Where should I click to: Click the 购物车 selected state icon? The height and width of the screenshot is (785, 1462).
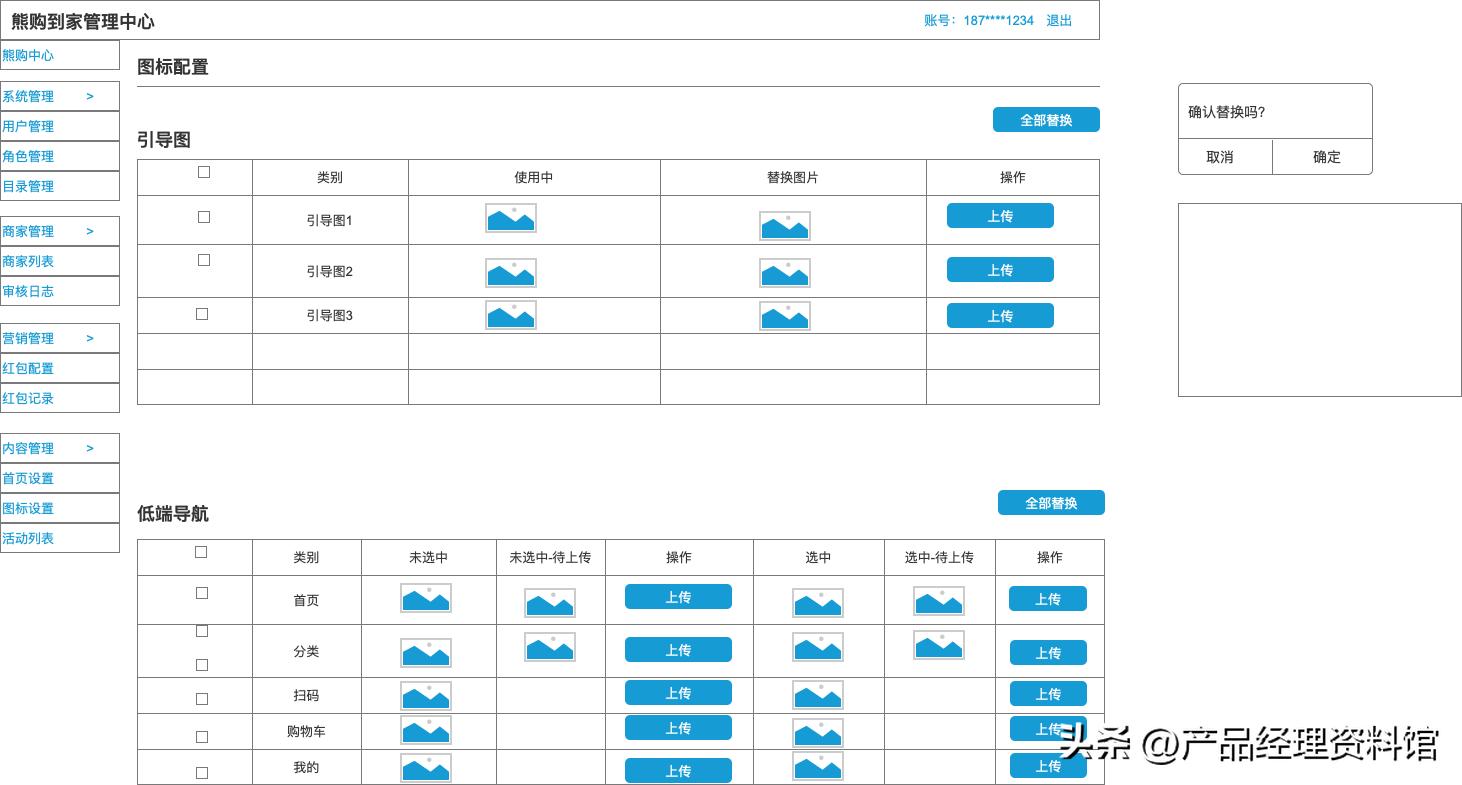[818, 731]
